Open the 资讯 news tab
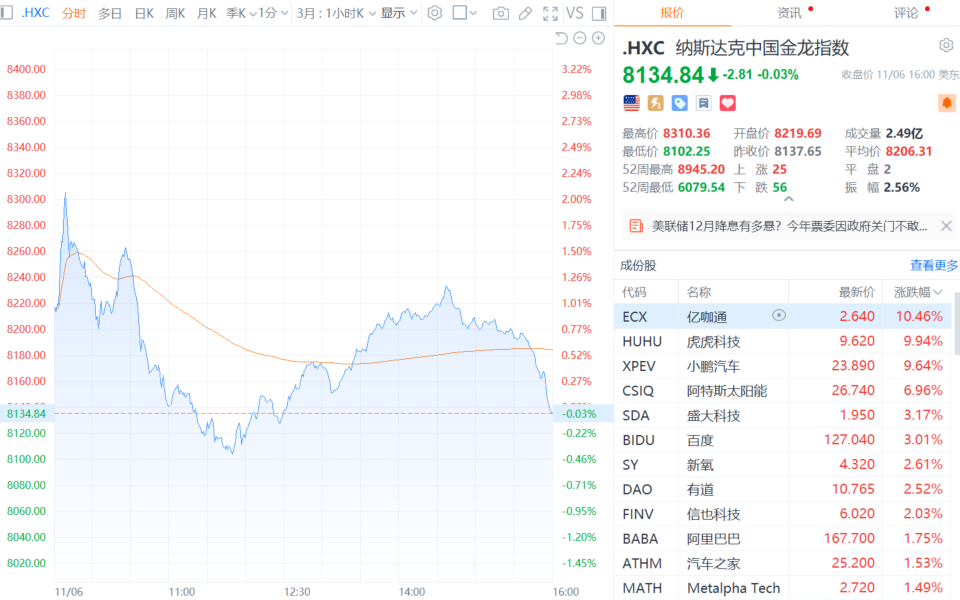The image size is (960, 600). pyautogui.click(x=789, y=13)
